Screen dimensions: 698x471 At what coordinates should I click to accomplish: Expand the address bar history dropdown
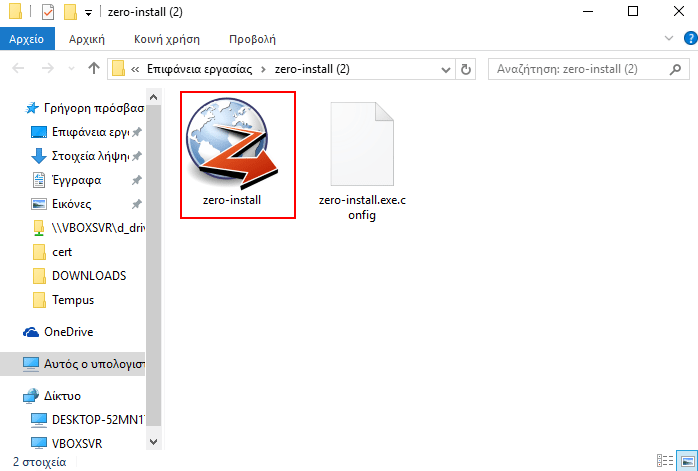[x=445, y=69]
